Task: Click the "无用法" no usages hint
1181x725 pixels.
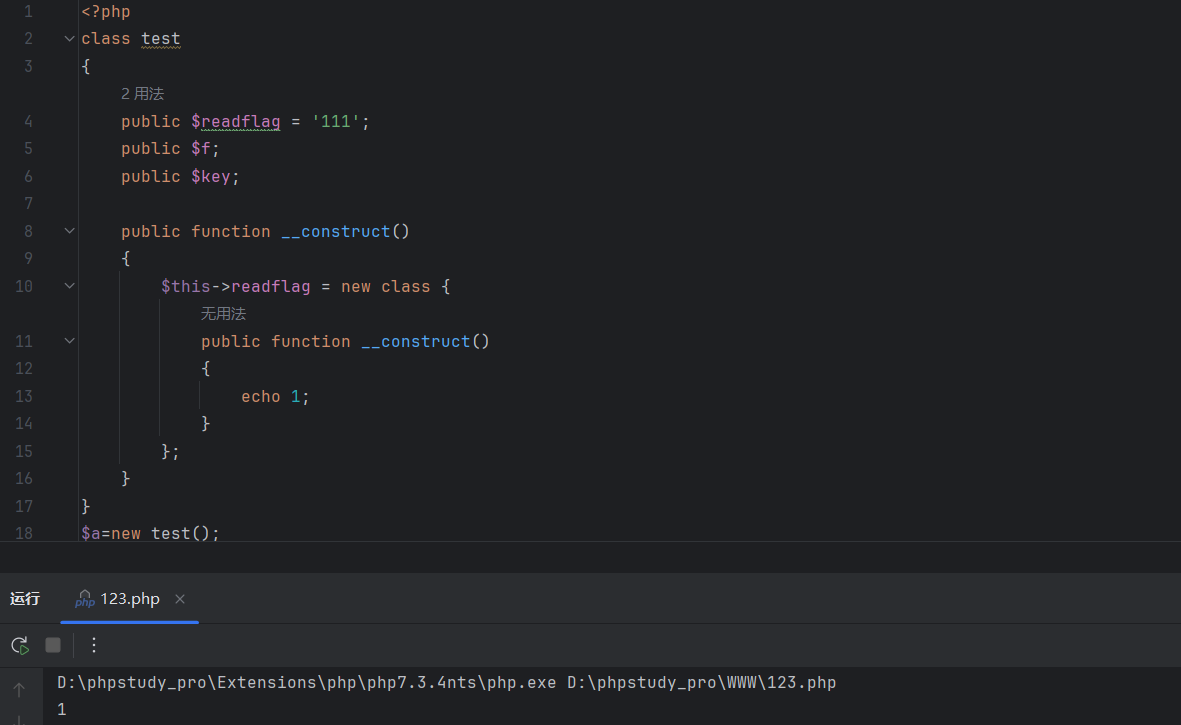Action: (x=223, y=314)
